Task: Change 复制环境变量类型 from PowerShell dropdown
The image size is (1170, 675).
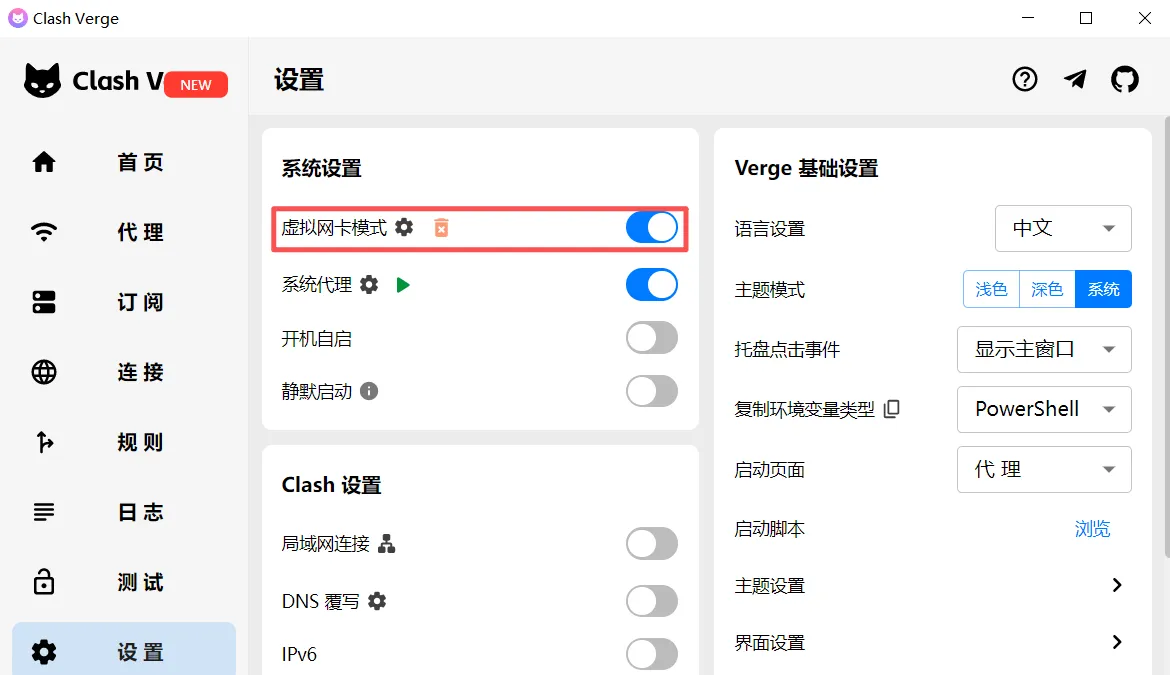Action: click(x=1044, y=409)
